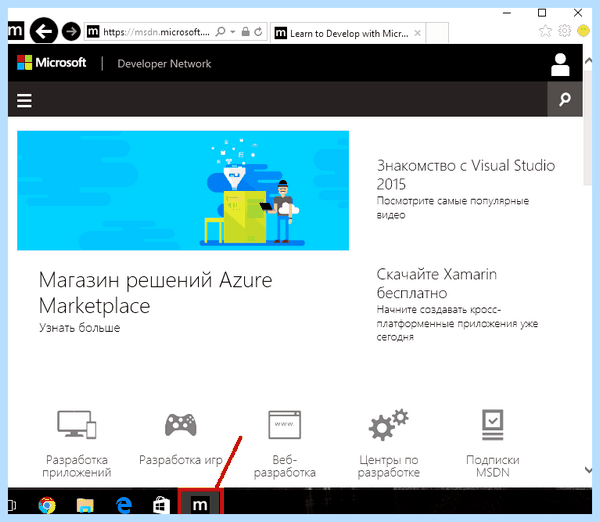Viewport: 600px width, 522px height.
Task: Open the Разработка приложений label
Action: pos(77,466)
